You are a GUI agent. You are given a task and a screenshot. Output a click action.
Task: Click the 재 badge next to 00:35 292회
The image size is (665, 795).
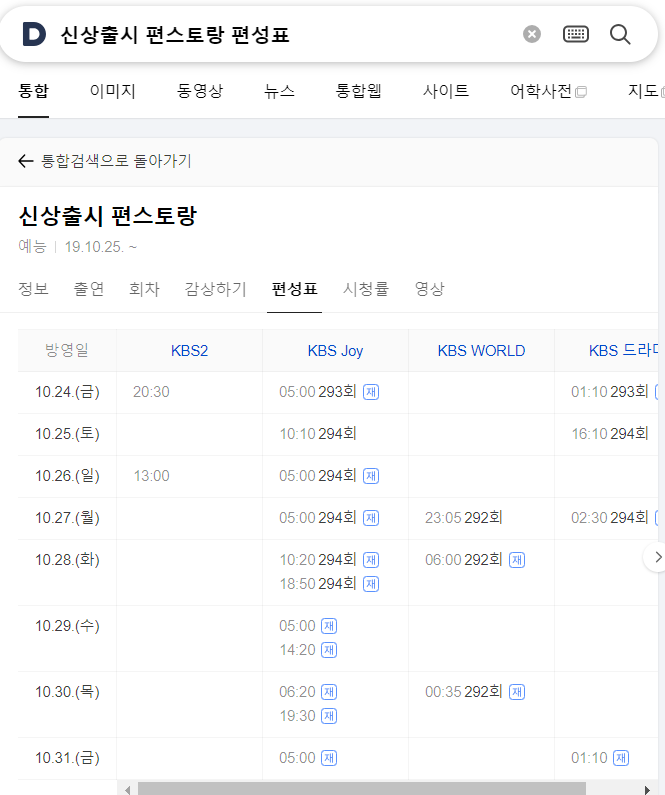point(517,692)
